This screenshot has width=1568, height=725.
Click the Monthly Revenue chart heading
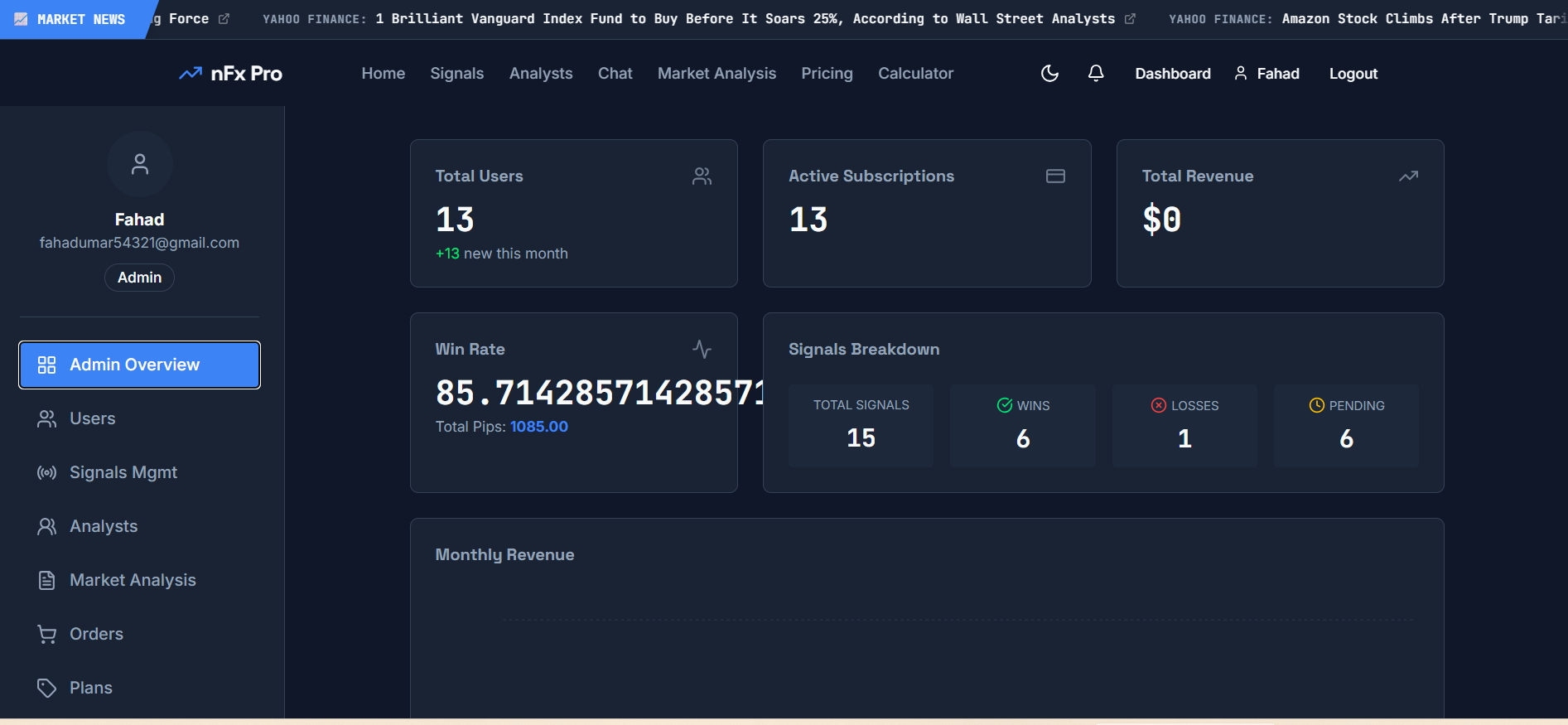504,554
